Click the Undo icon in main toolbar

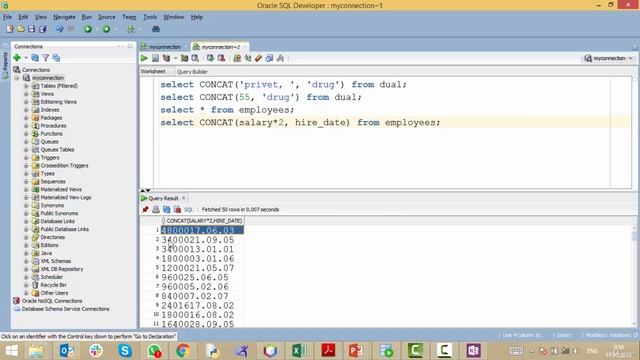coord(60,29)
